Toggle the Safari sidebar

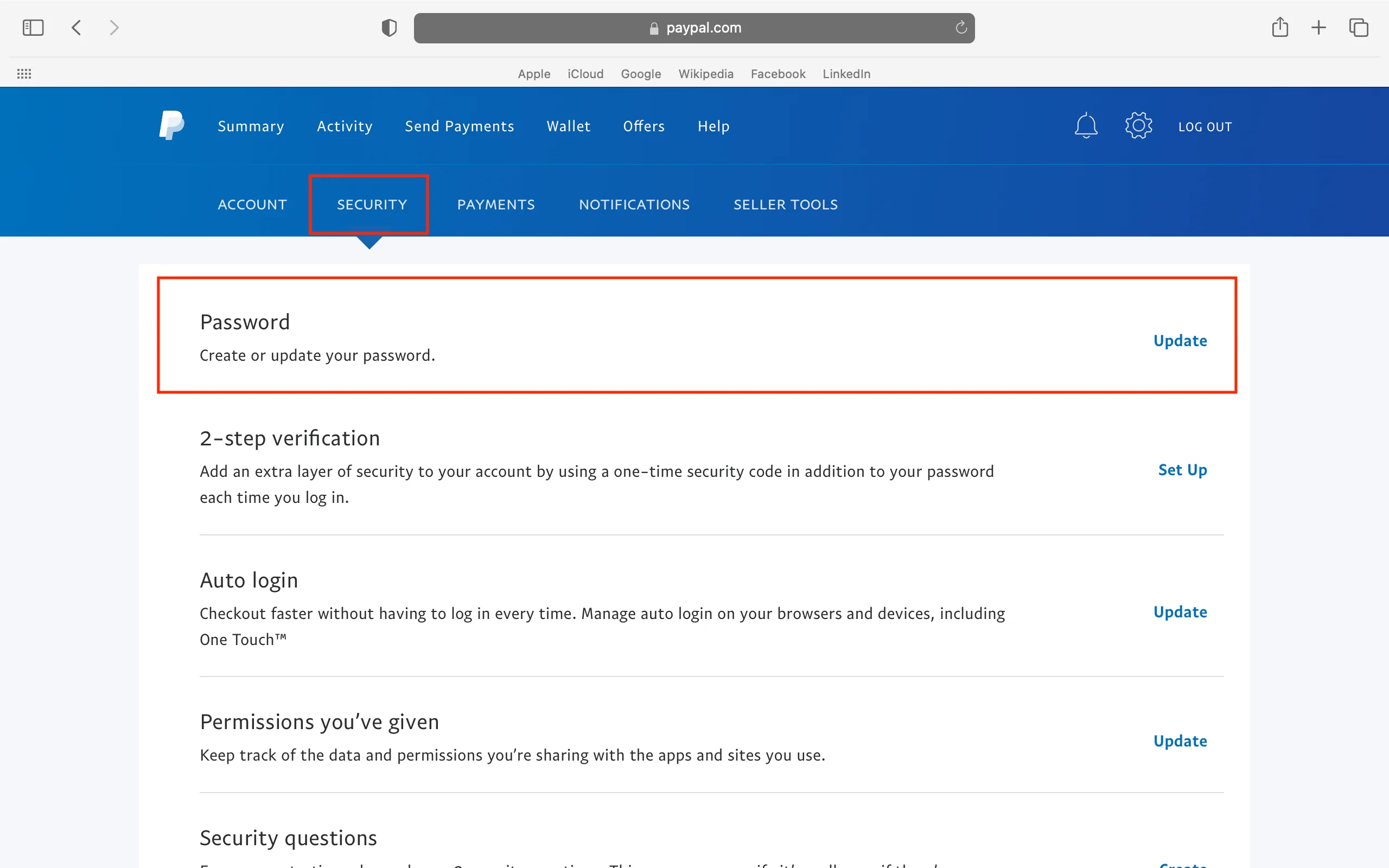point(33,28)
